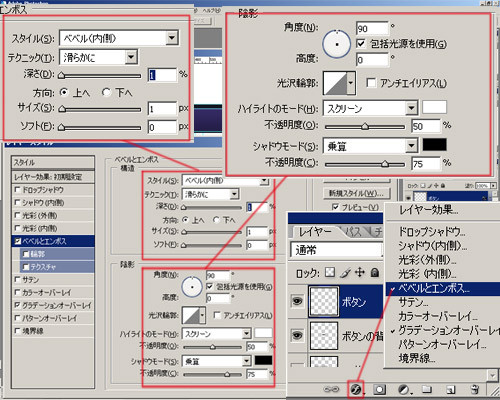
Task: Open the テクニック dropdown in the small dialog
Action: point(234,194)
